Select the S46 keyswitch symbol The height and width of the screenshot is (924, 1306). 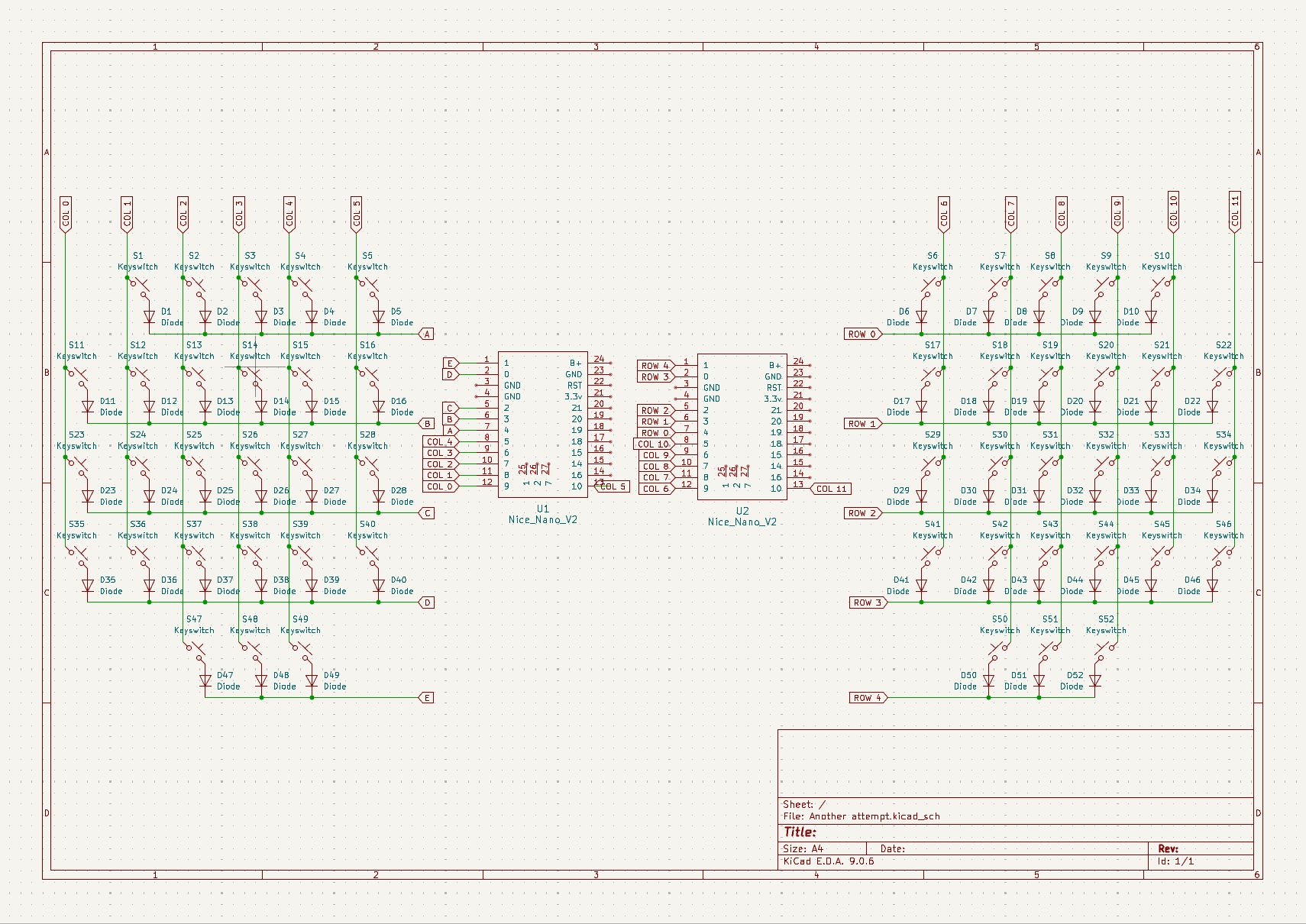(x=1224, y=557)
